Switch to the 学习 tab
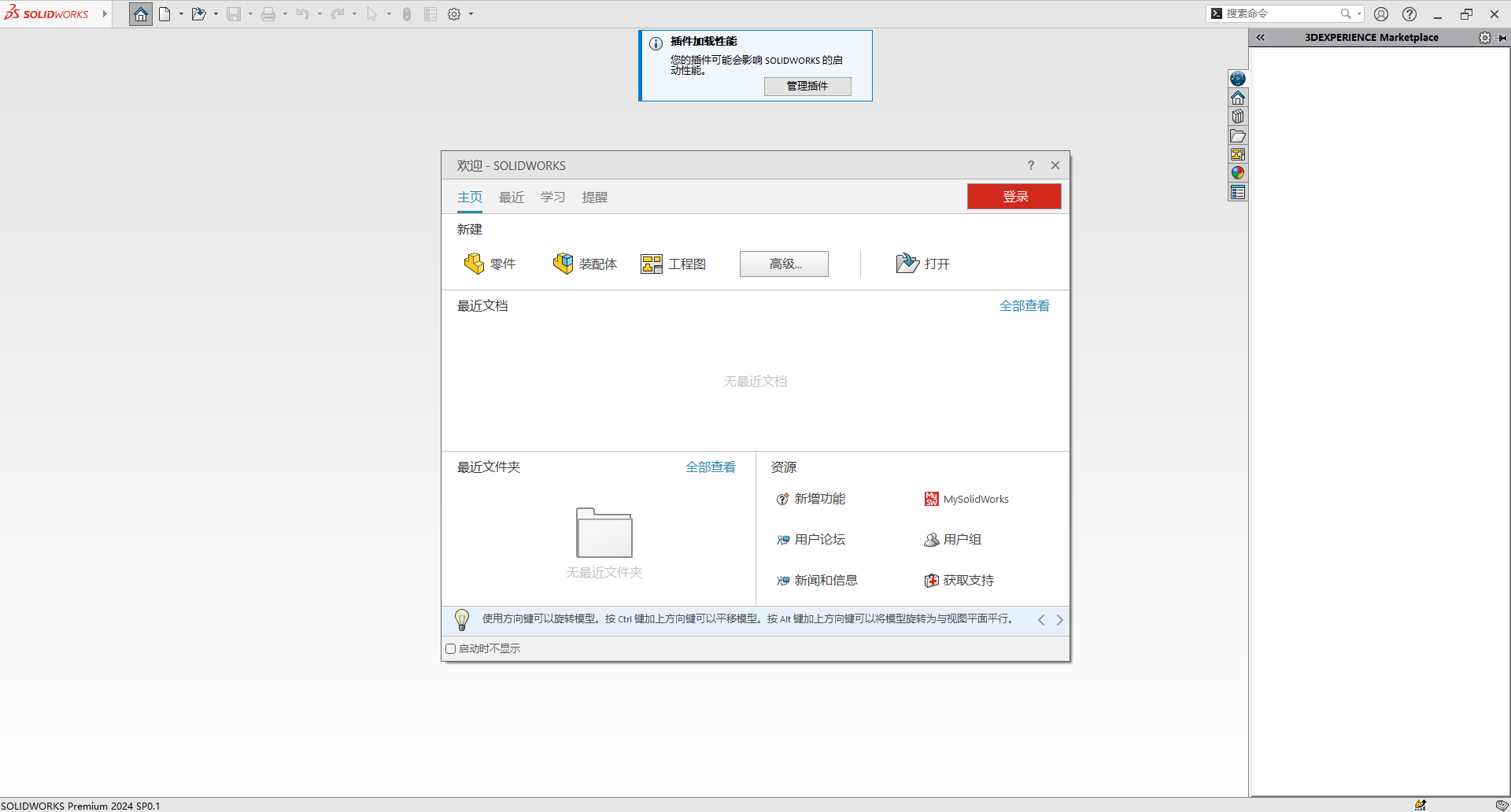 tap(552, 197)
